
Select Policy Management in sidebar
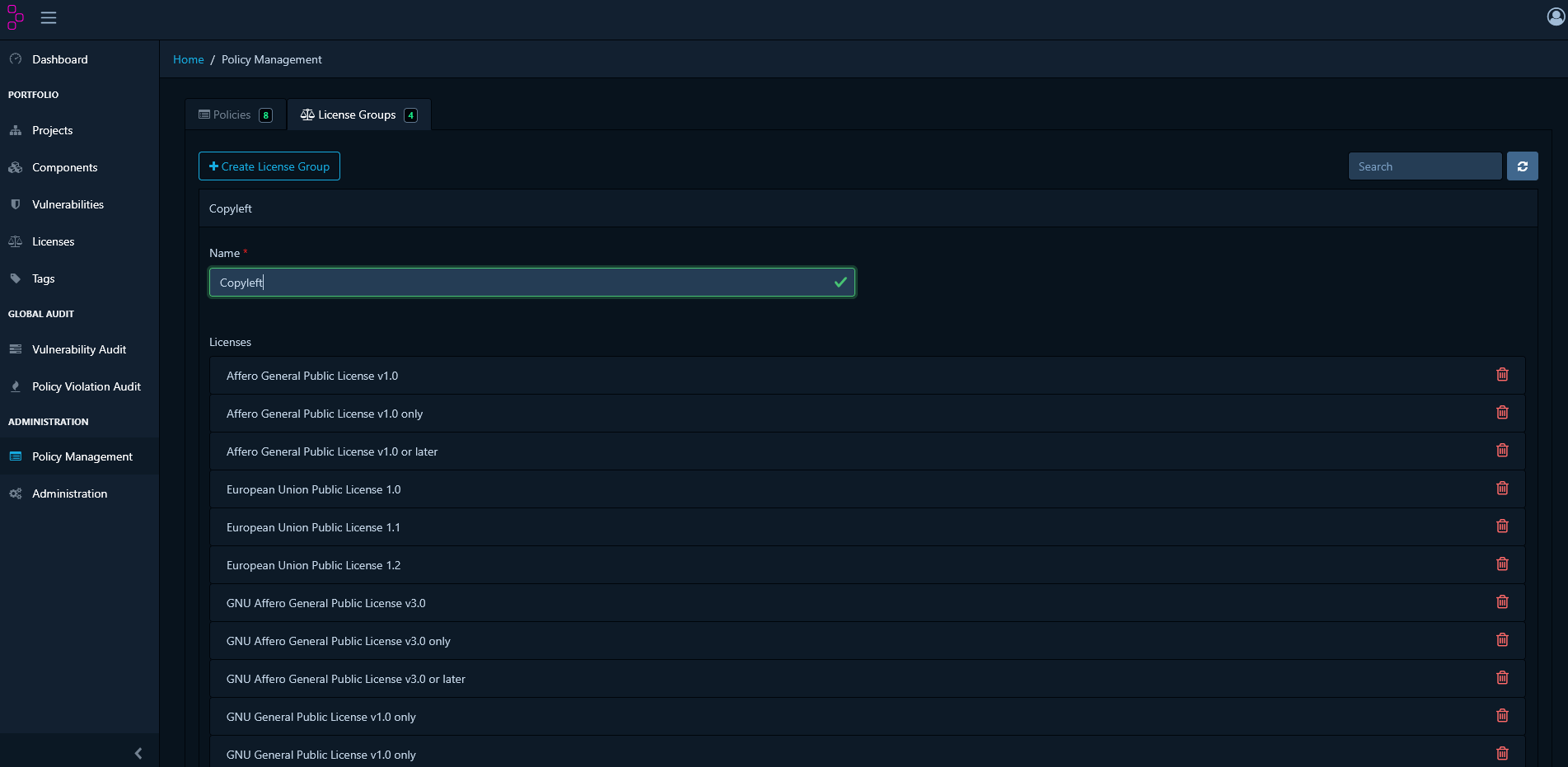[x=79, y=456]
